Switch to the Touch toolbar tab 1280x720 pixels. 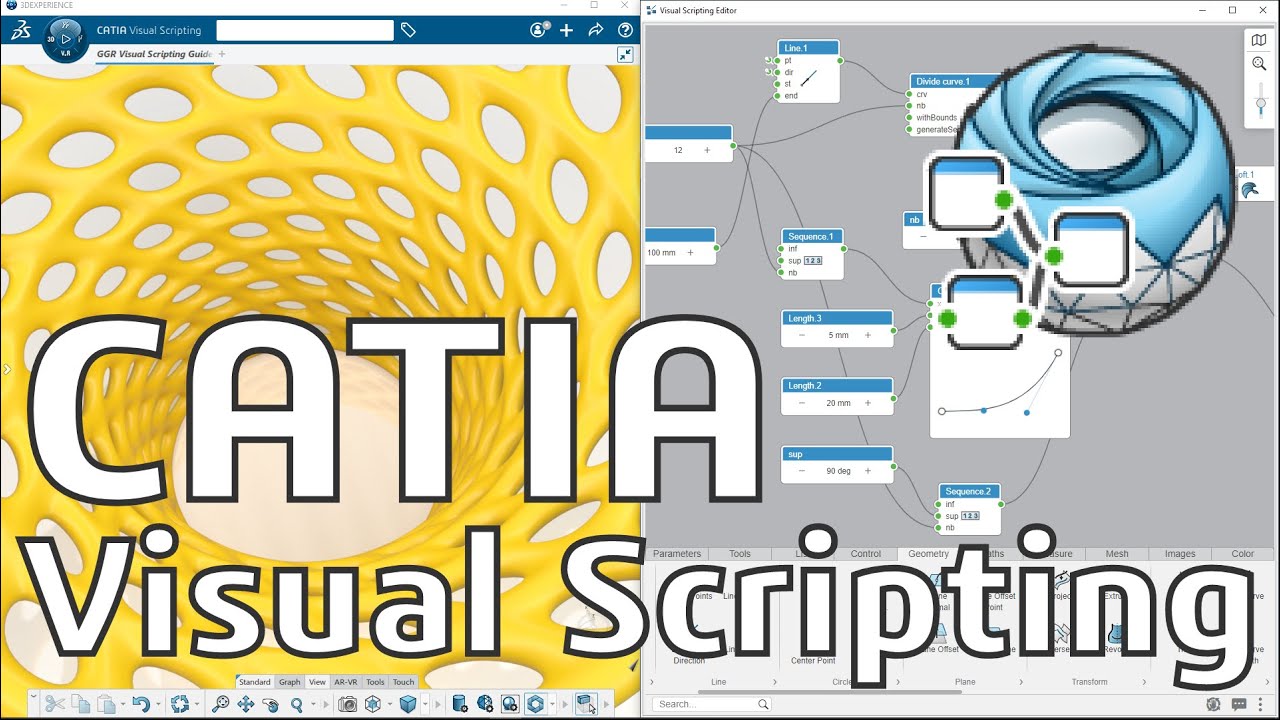(403, 682)
